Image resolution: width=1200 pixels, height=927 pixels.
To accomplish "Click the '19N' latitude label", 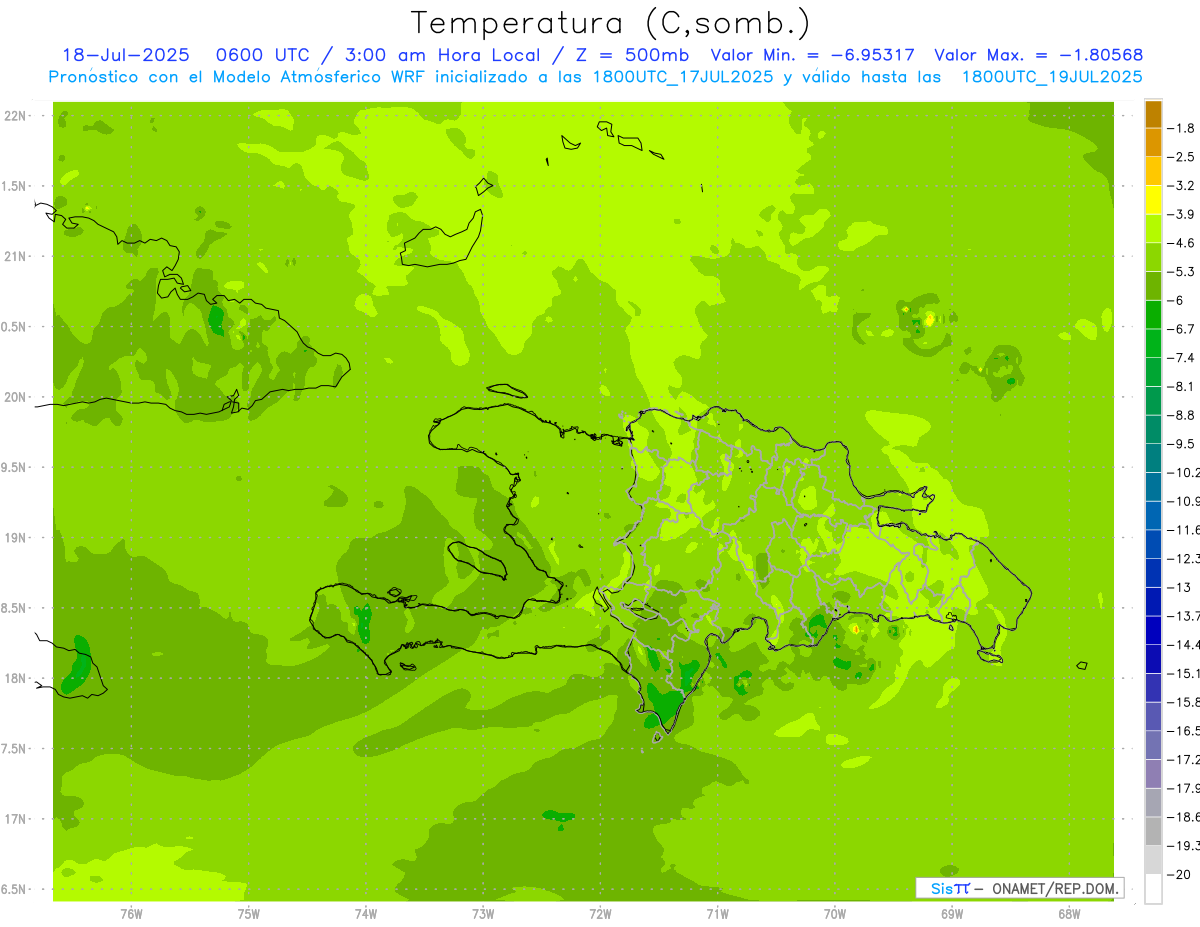I will [15, 538].
